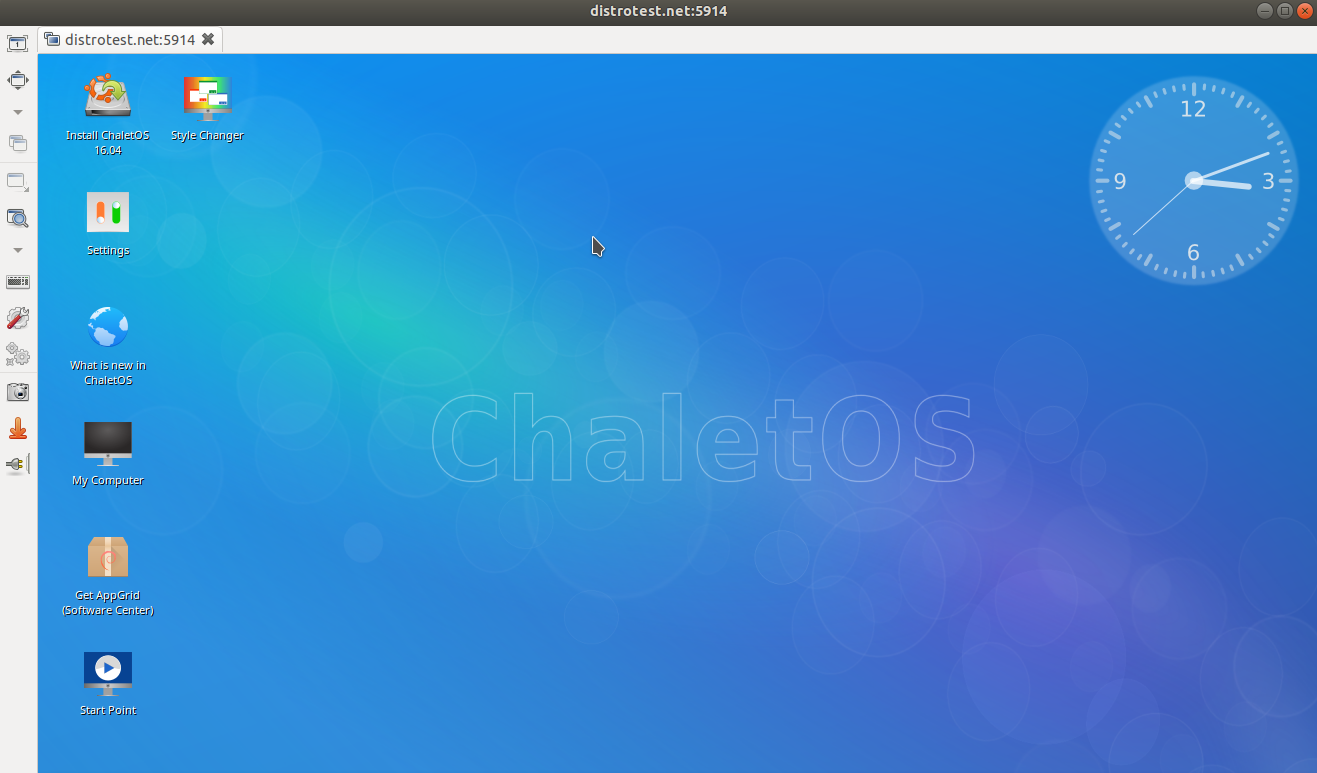Click the analog clock desktop widget
This screenshot has width=1317, height=773.
(x=1193, y=180)
